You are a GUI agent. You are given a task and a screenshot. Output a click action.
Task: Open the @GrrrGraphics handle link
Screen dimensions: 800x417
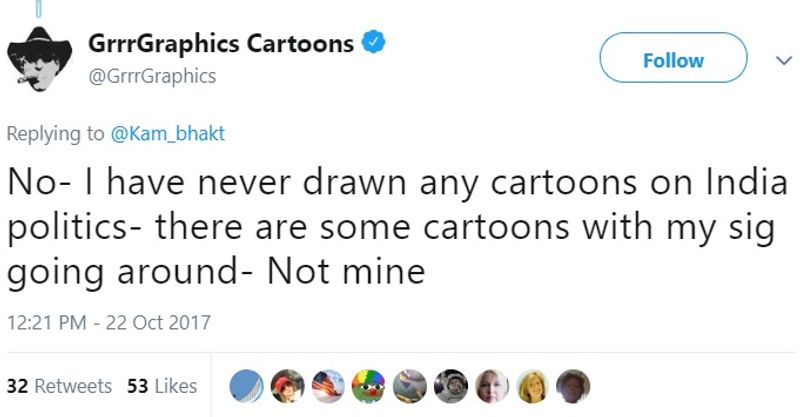coord(152,75)
